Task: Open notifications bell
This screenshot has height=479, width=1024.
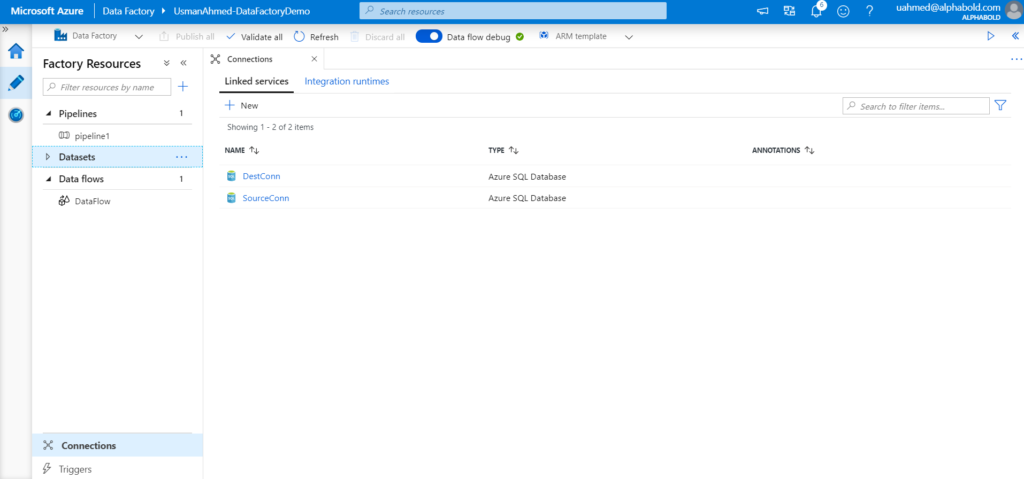Action: pos(816,11)
